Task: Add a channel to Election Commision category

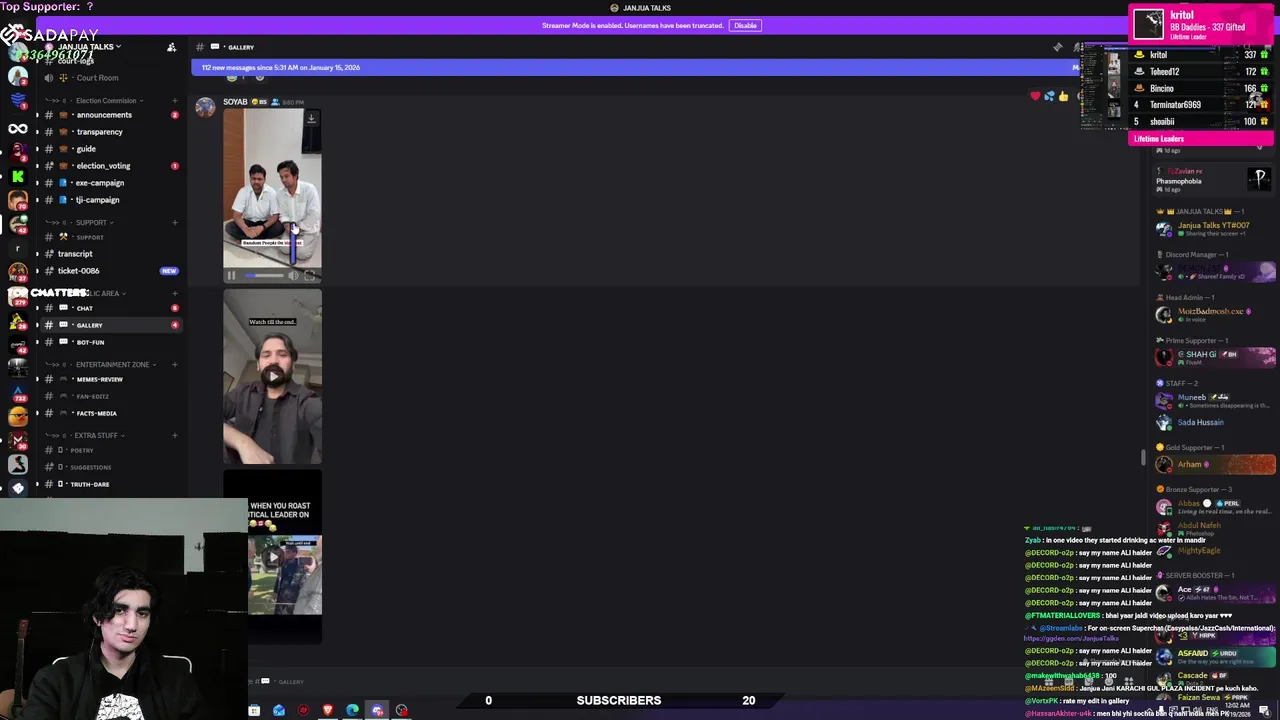Action: [x=175, y=100]
